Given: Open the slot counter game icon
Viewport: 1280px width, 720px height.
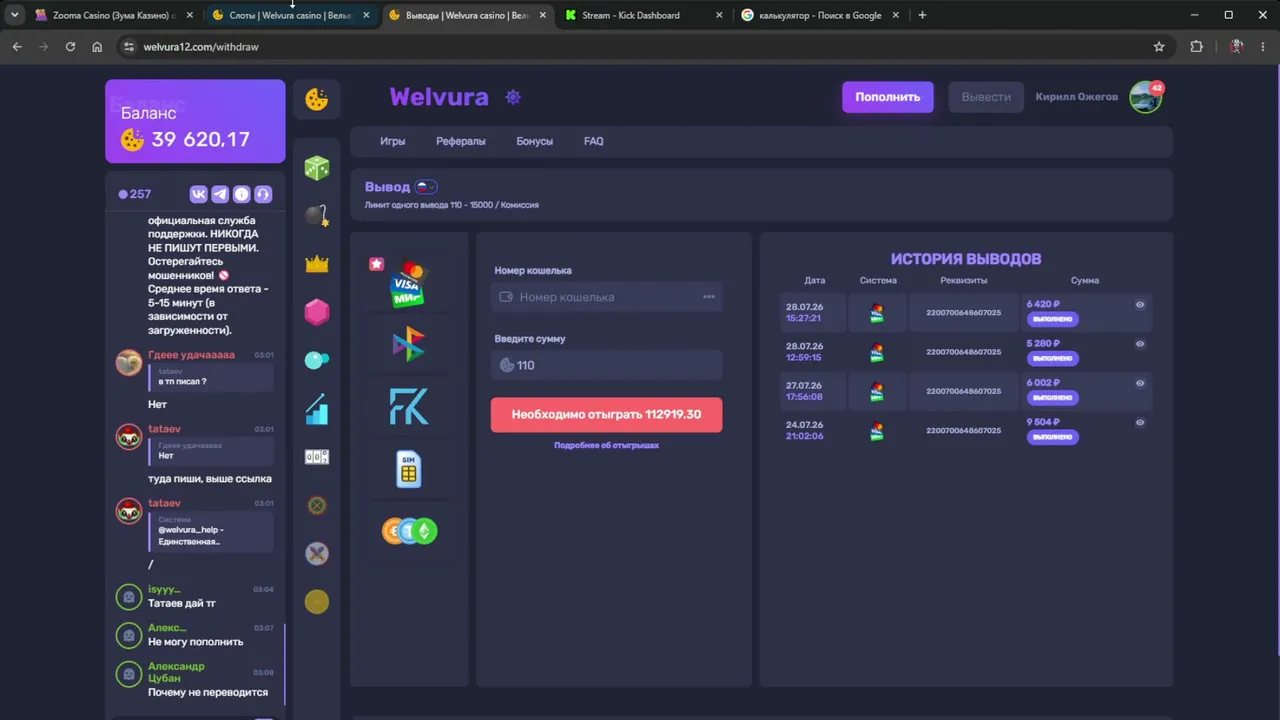Looking at the screenshot, I should 317,457.
